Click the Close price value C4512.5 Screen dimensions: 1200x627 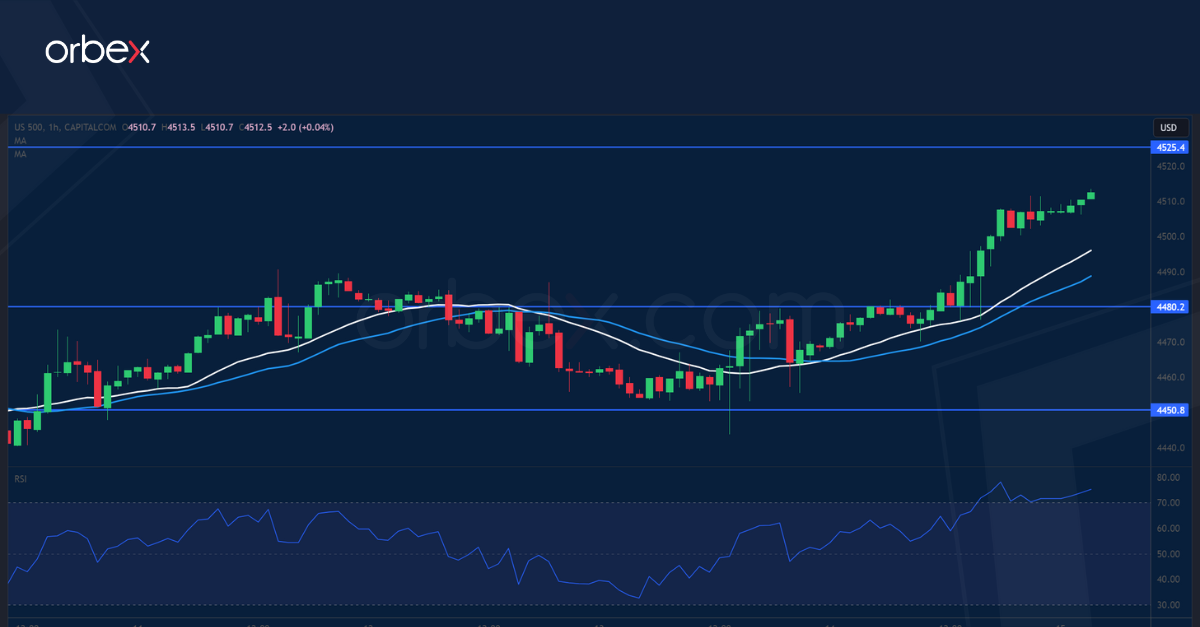(258, 127)
